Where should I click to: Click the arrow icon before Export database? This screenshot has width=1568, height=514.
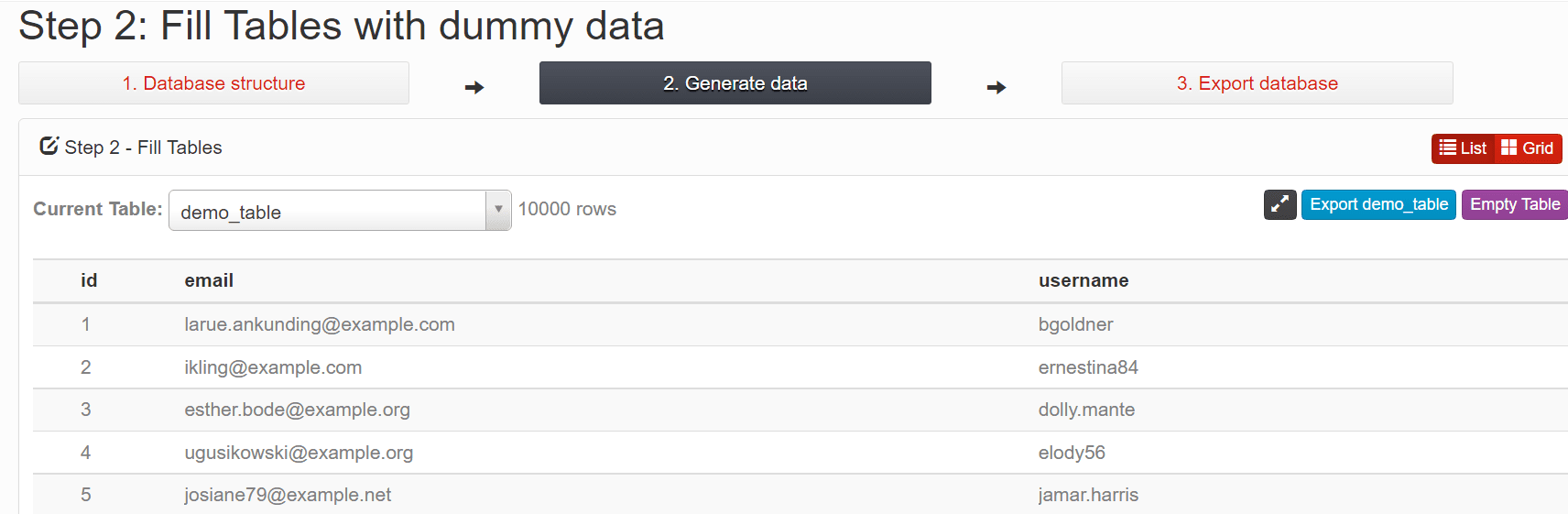[x=996, y=87]
